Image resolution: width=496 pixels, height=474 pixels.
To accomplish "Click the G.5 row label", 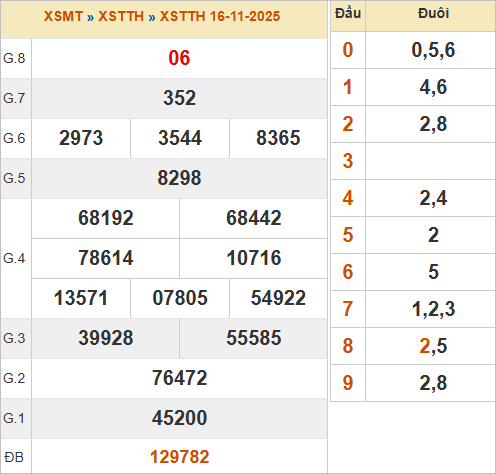I will (x=14, y=178).
